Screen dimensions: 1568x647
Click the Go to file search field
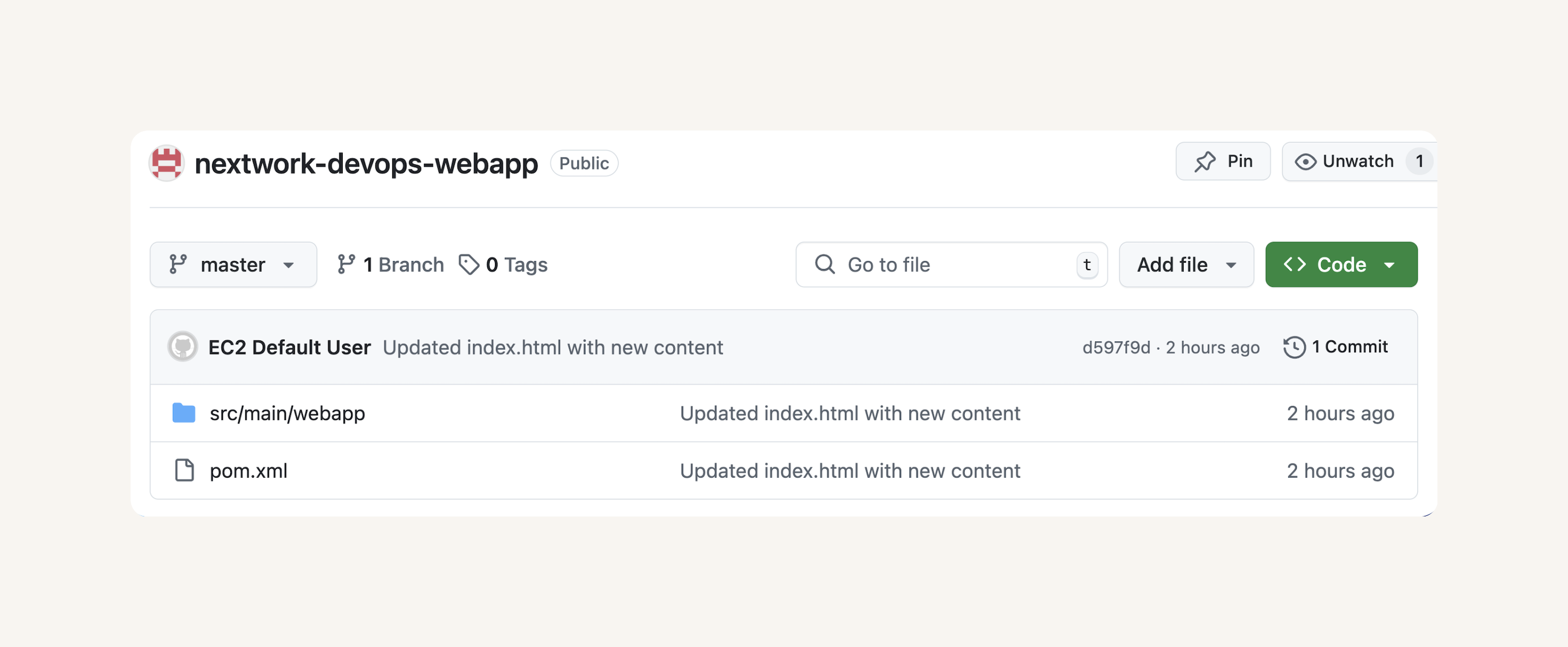(x=951, y=265)
